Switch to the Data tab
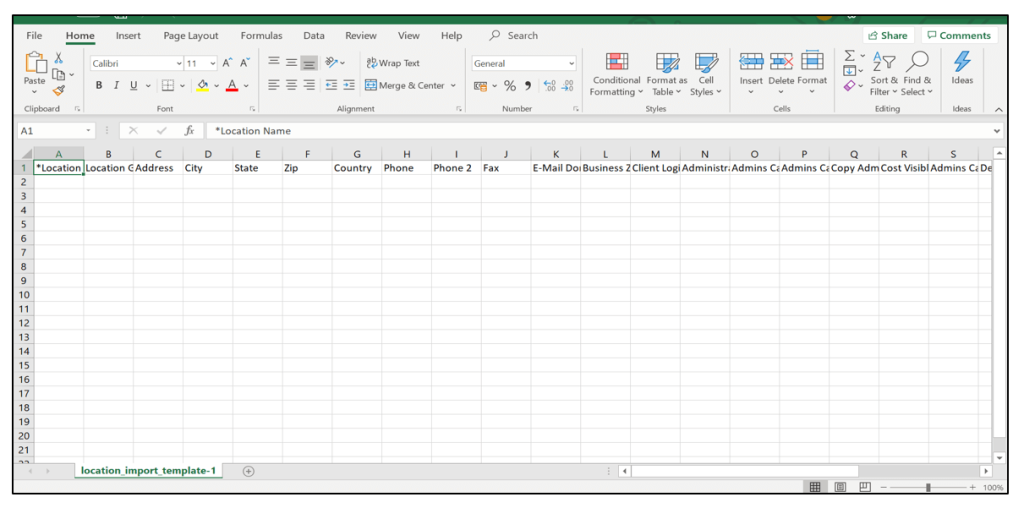 point(313,36)
